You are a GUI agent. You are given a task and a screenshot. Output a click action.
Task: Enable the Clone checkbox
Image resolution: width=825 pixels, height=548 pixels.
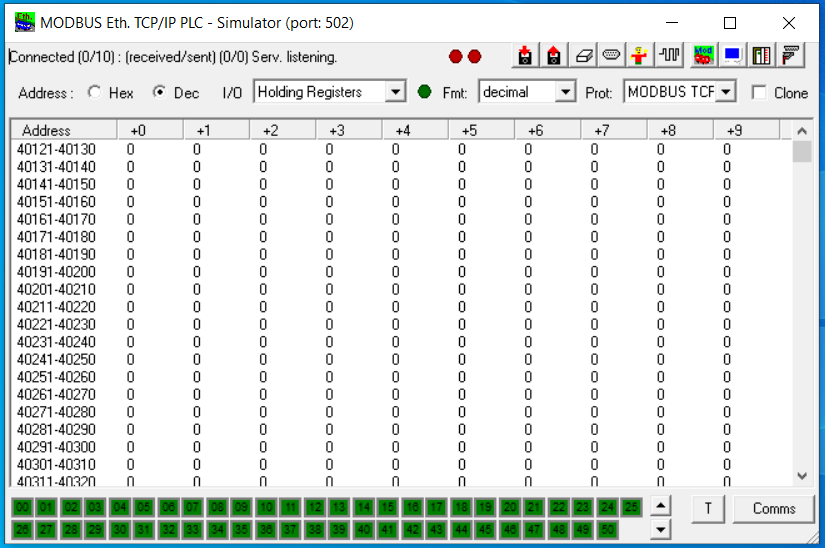click(x=759, y=93)
